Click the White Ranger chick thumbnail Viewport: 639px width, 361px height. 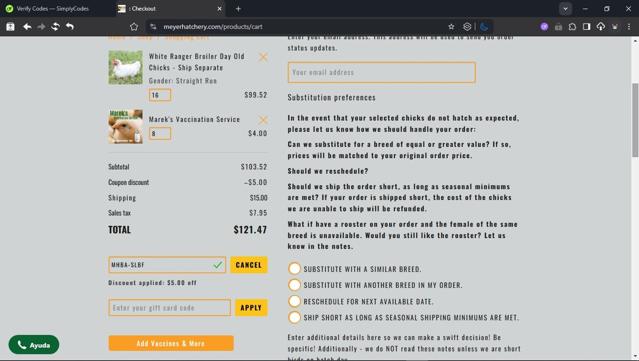(126, 67)
